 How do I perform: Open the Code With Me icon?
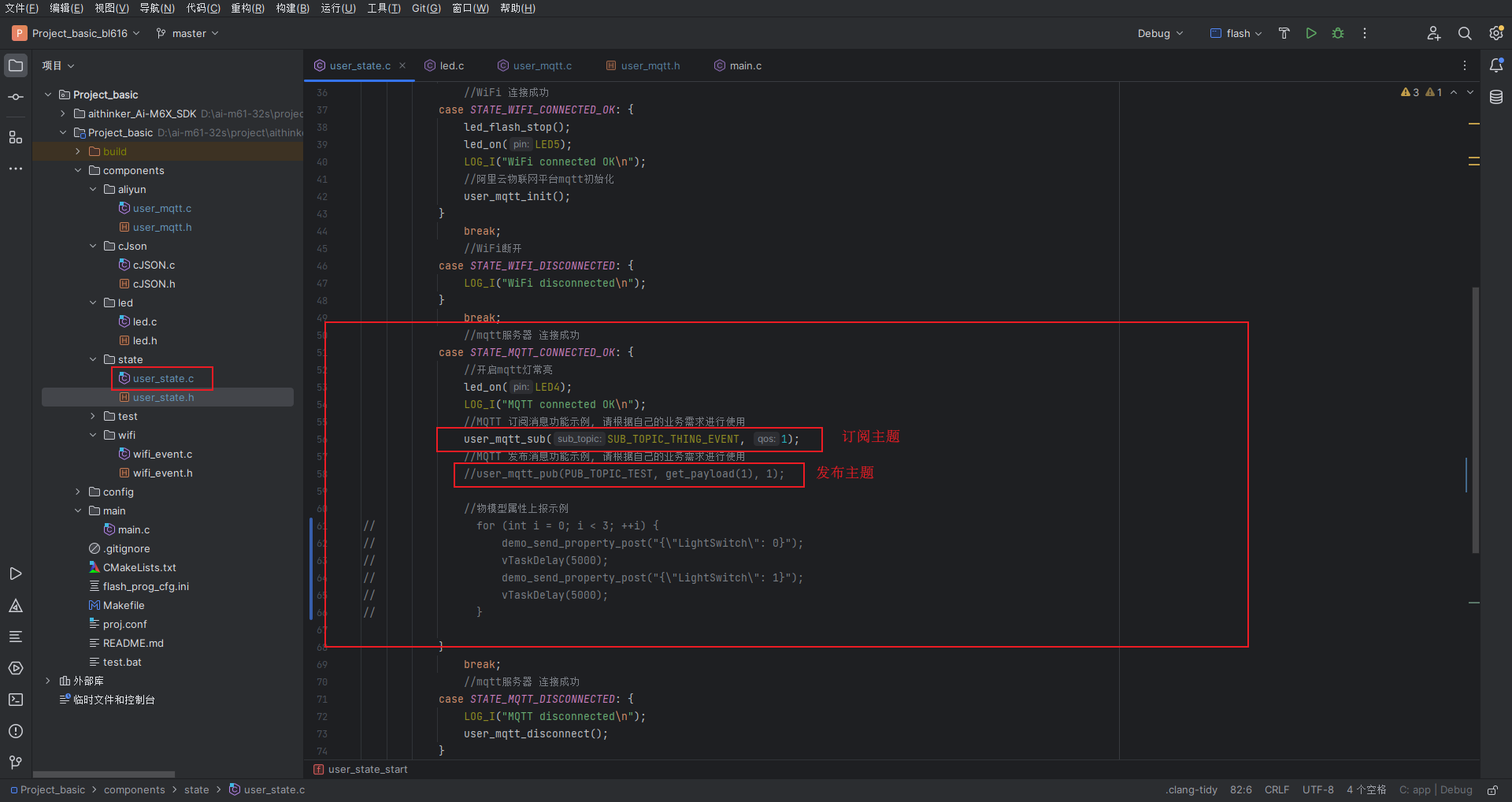click(x=1434, y=33)
